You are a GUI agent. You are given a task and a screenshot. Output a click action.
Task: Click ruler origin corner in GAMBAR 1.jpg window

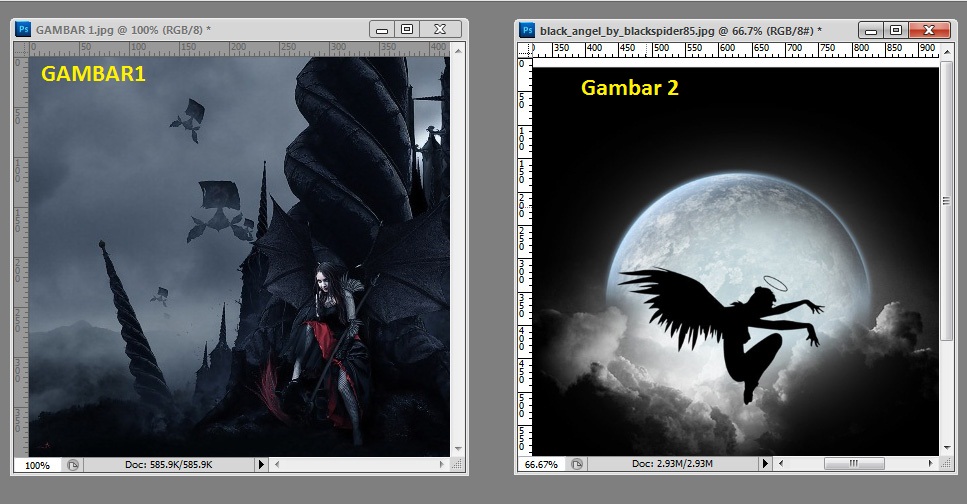(21, 49)
